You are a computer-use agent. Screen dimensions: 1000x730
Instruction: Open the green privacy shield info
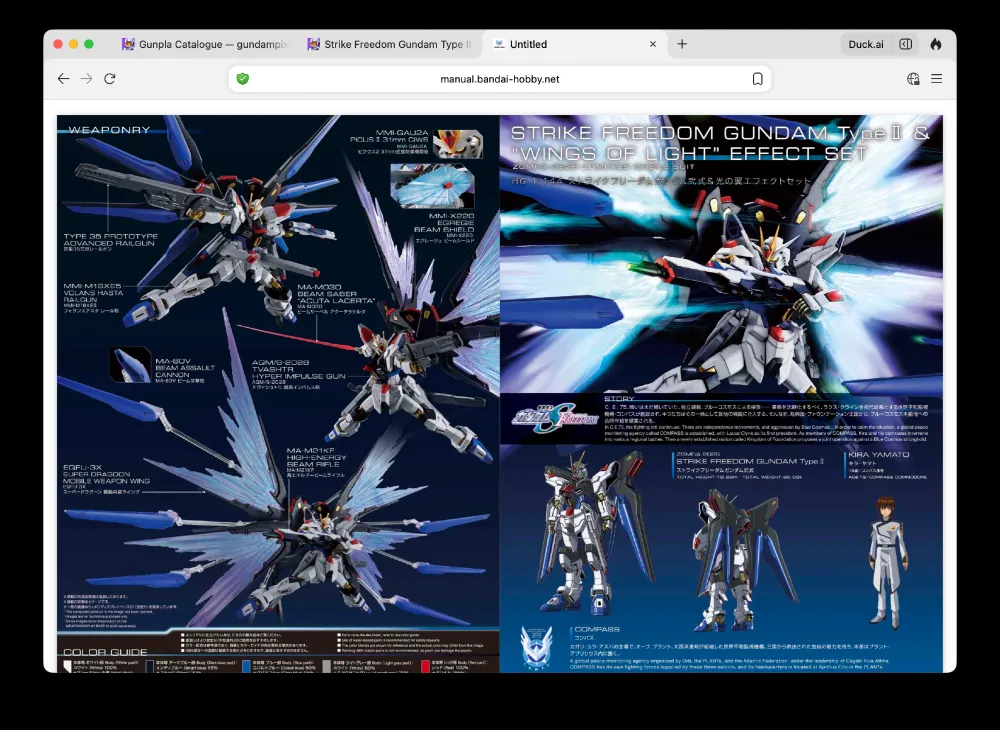tap(242, 79)
